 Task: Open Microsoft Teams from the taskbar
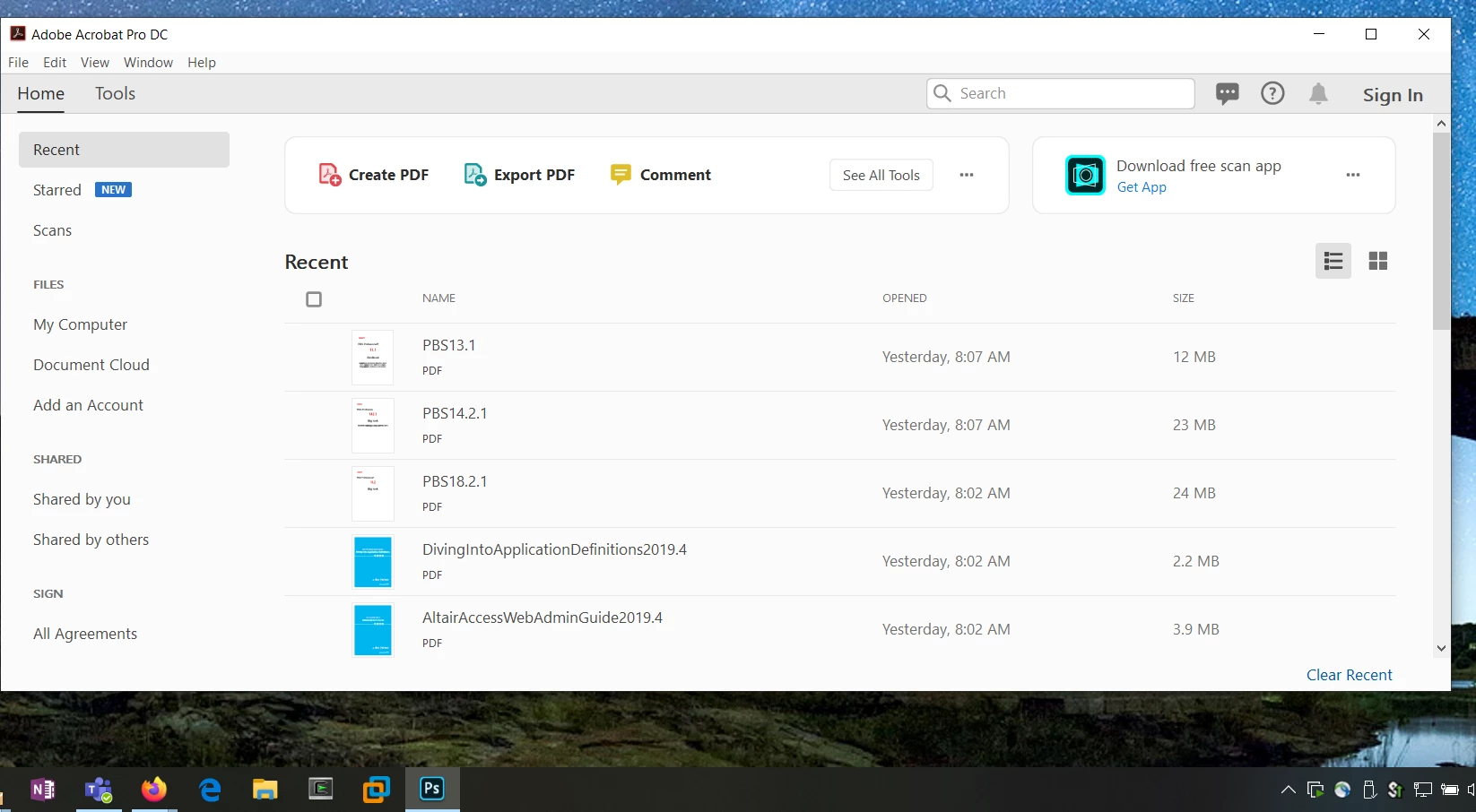click(98, 790)
